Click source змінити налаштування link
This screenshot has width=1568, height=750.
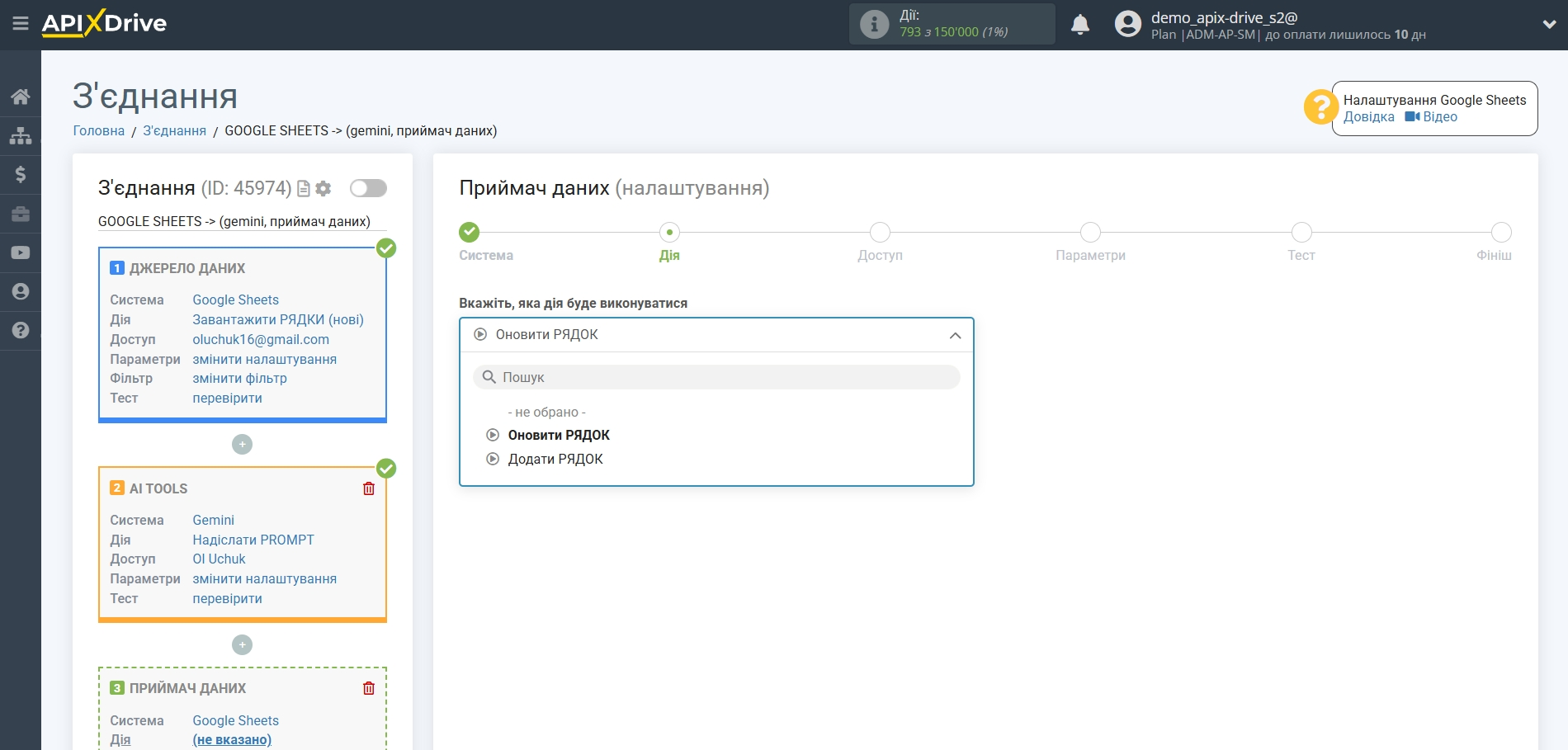tap(264, 359)
